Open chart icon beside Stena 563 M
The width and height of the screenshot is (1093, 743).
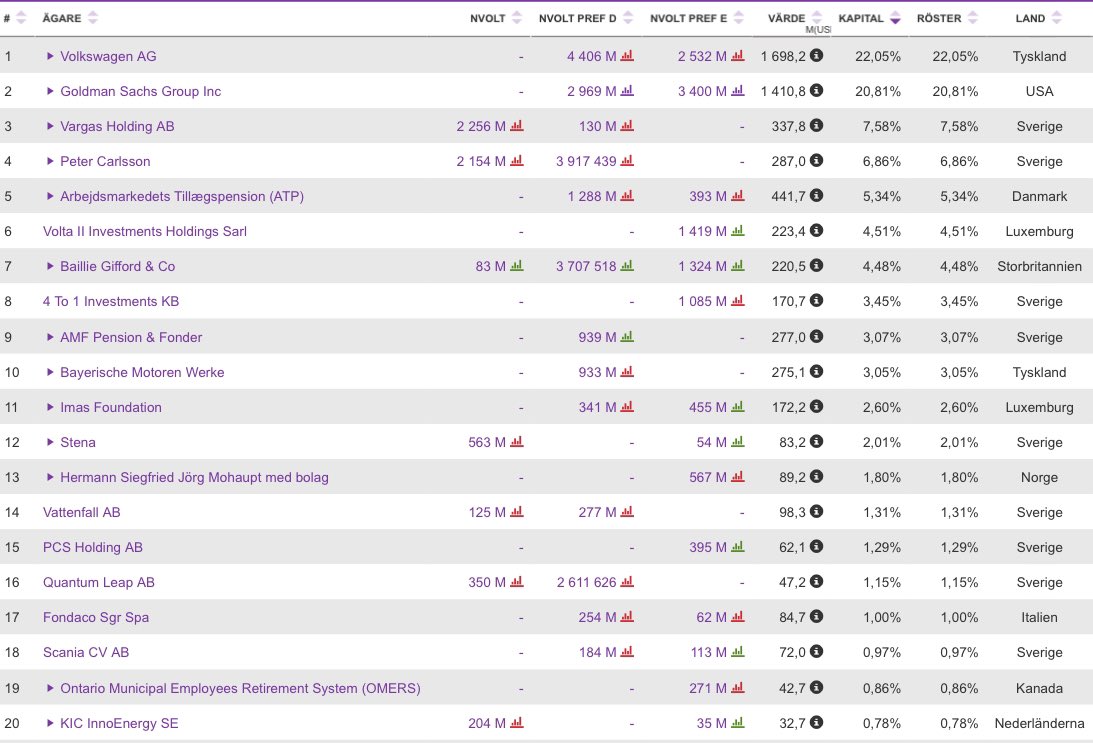(517, 441)
